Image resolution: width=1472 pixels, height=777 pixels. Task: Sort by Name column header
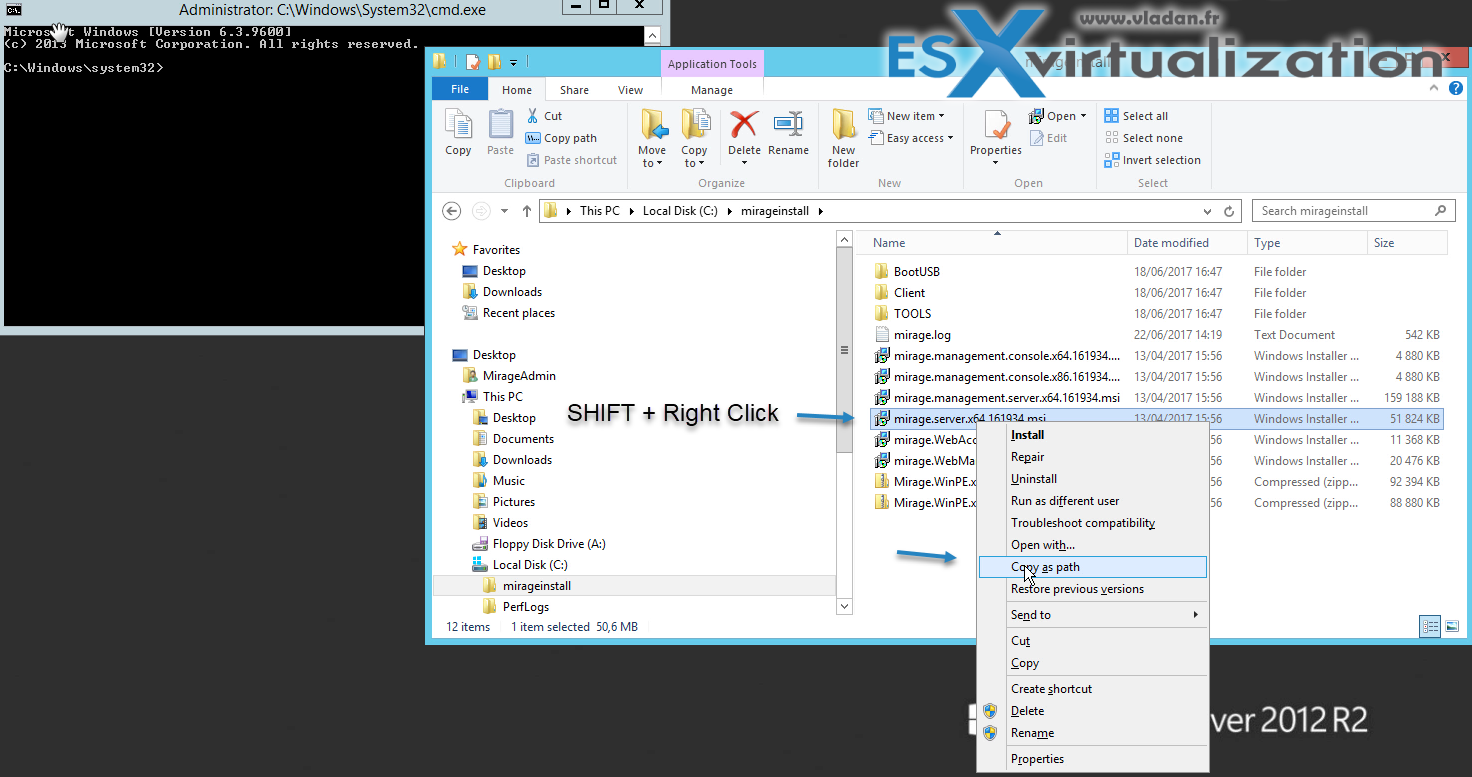996,243
